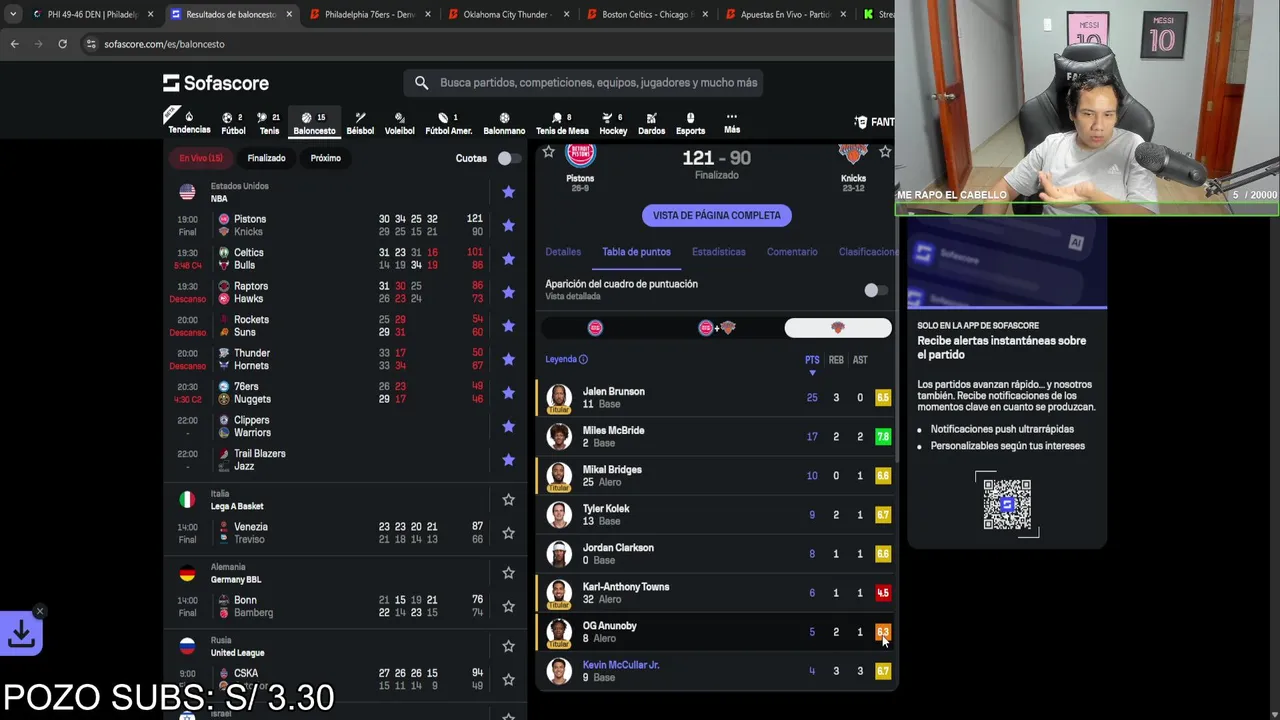Select the Tabla de puntos tab
This screenshot has width=1280, height=720.
point(636,252)
